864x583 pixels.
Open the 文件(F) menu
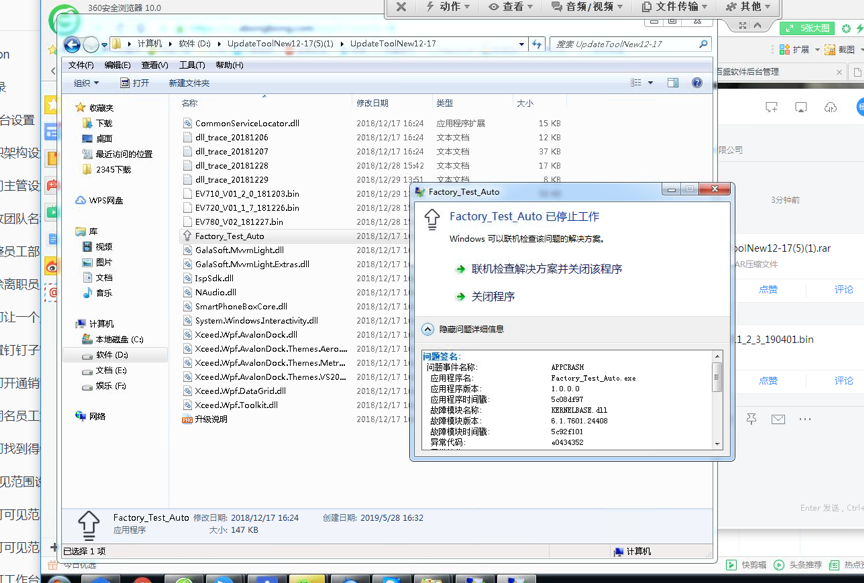(81, 65)
